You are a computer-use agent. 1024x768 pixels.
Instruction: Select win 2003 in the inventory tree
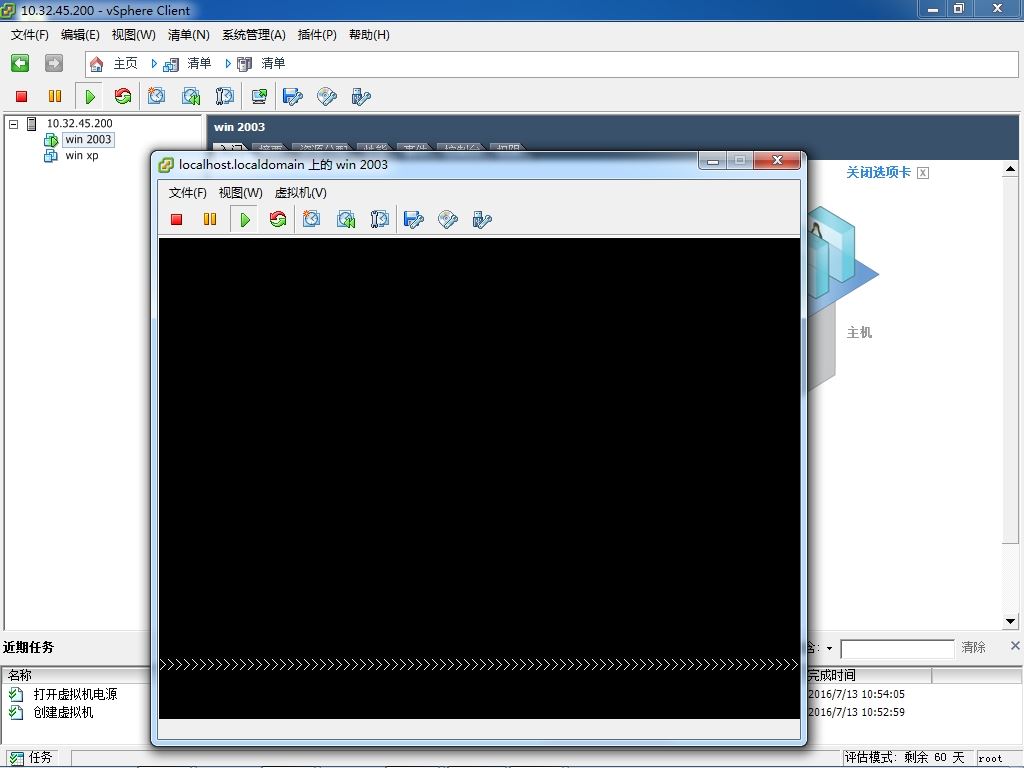point(88,139)
